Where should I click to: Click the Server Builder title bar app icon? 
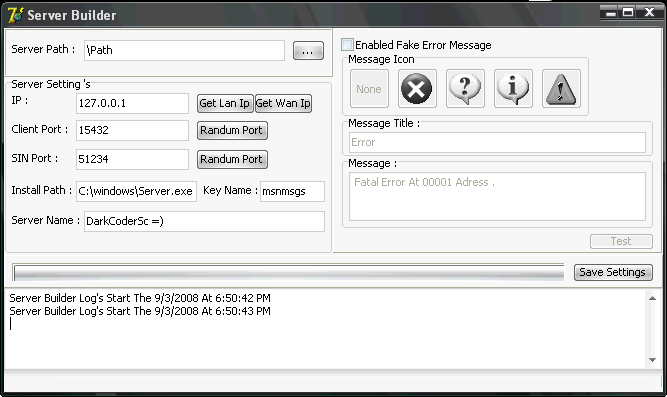pyautogui.click(x=15, y=15)
